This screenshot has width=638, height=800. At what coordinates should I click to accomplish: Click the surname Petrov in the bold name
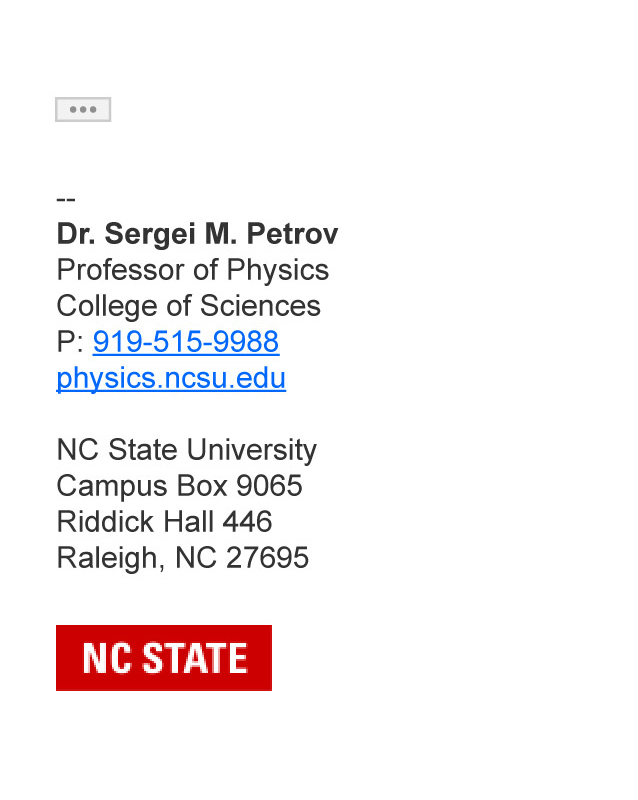coord(292,234)
